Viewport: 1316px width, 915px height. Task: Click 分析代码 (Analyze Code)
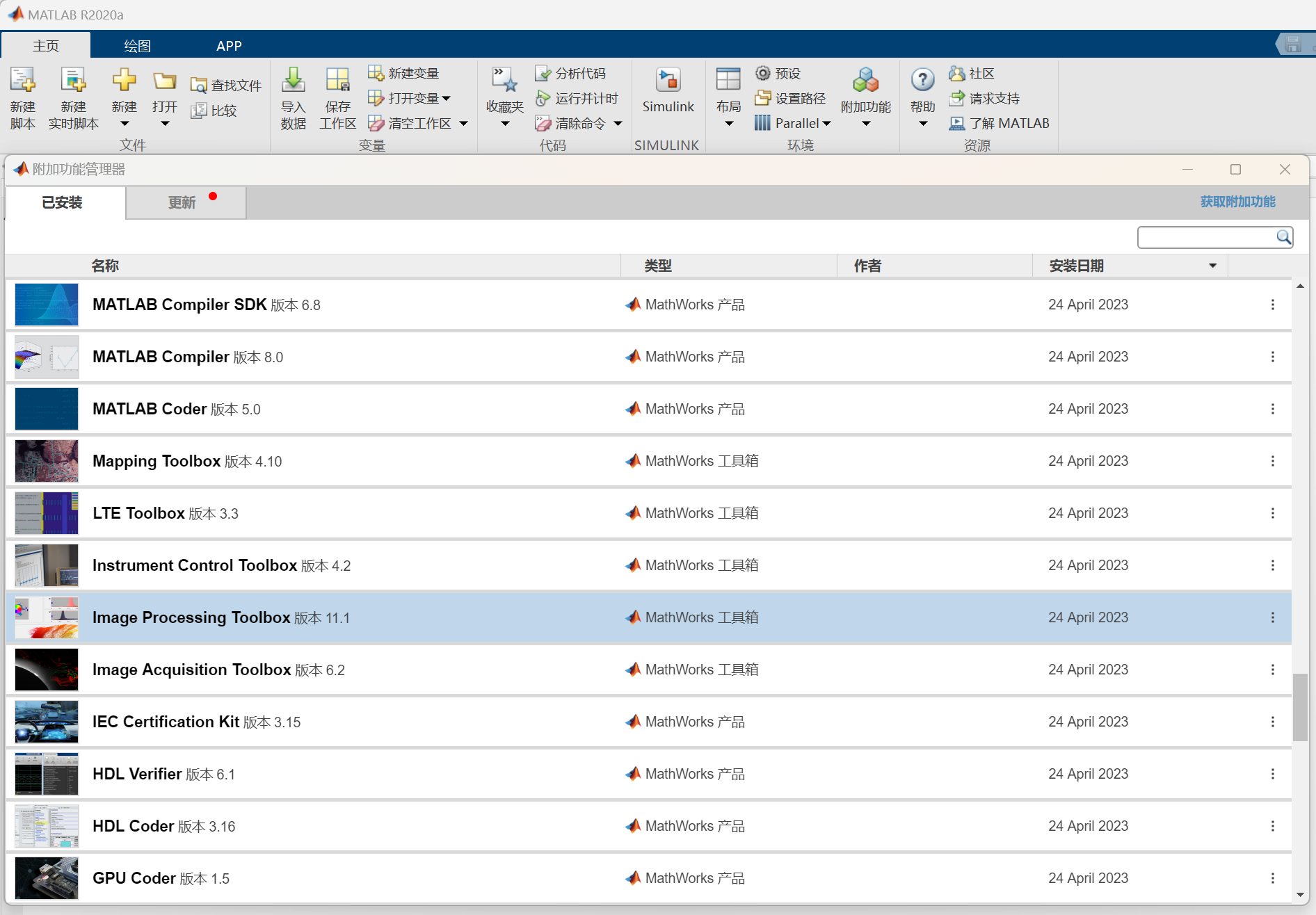point(570,73)
